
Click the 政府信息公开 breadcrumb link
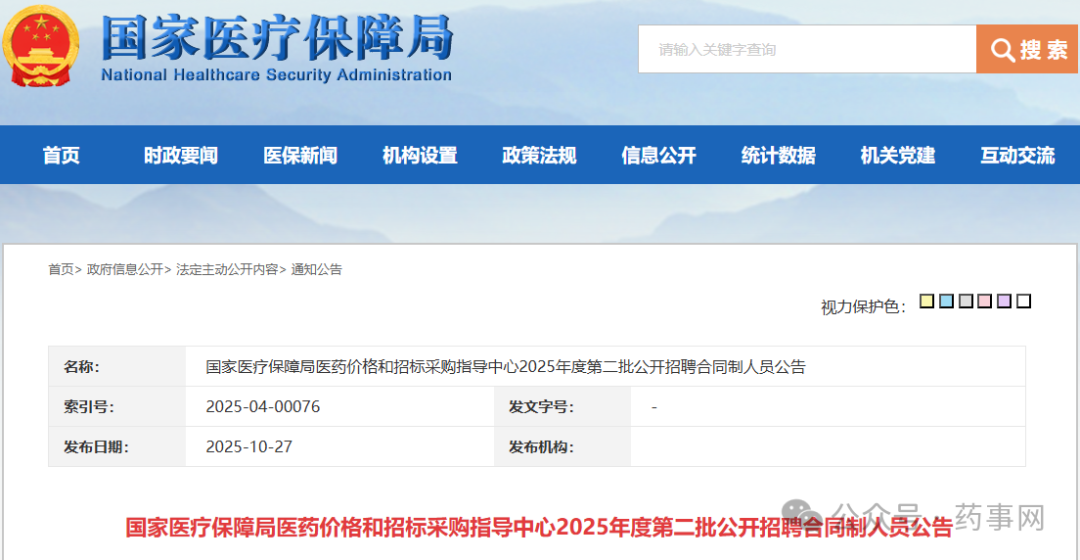[125, 269]
